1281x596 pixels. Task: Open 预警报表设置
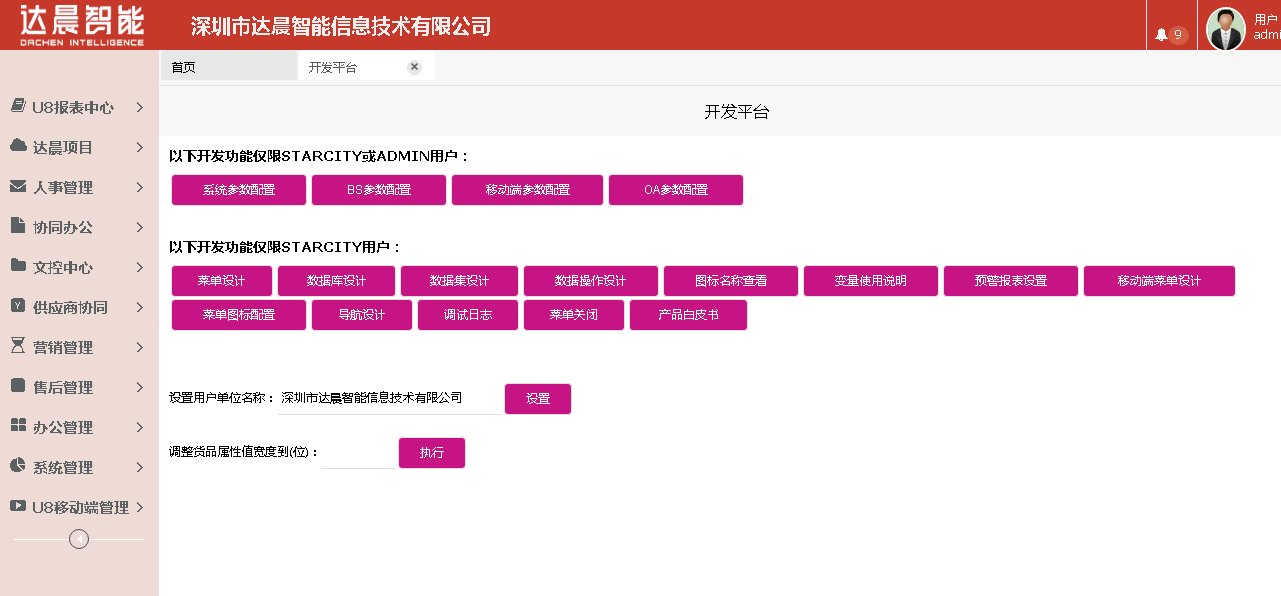tap(1011, 281)
